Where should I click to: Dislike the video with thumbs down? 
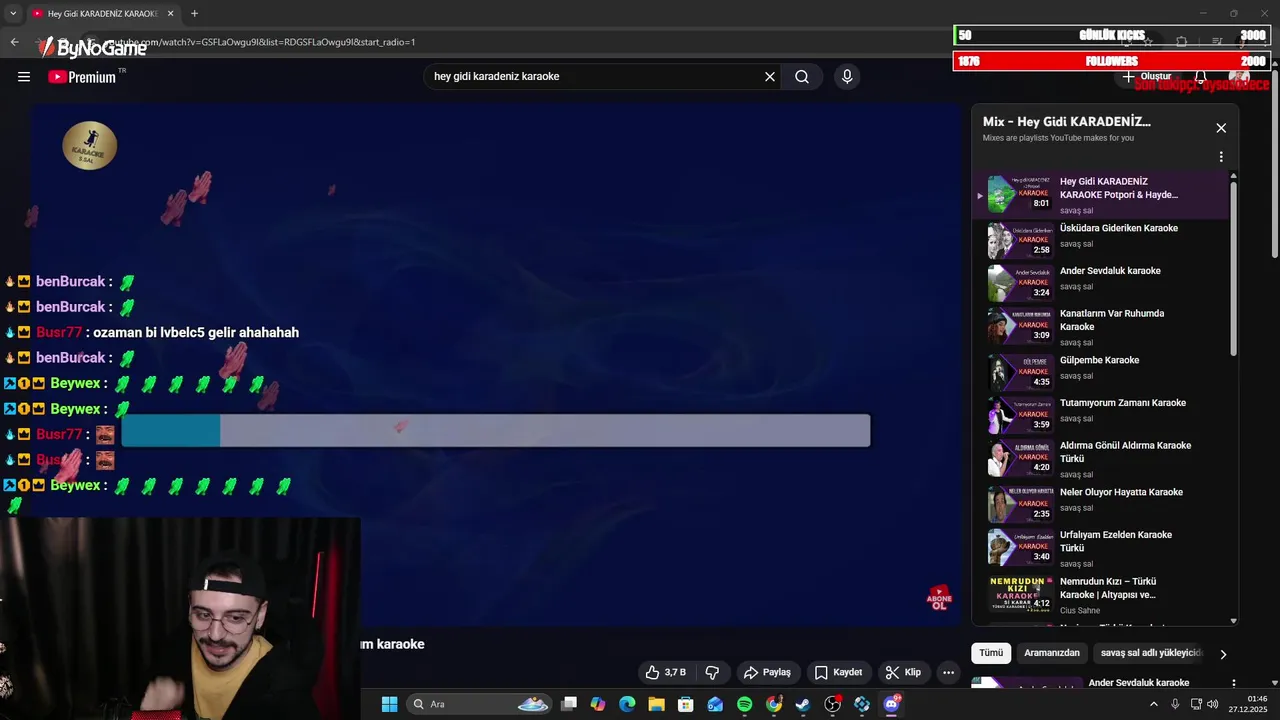(713, 672)
